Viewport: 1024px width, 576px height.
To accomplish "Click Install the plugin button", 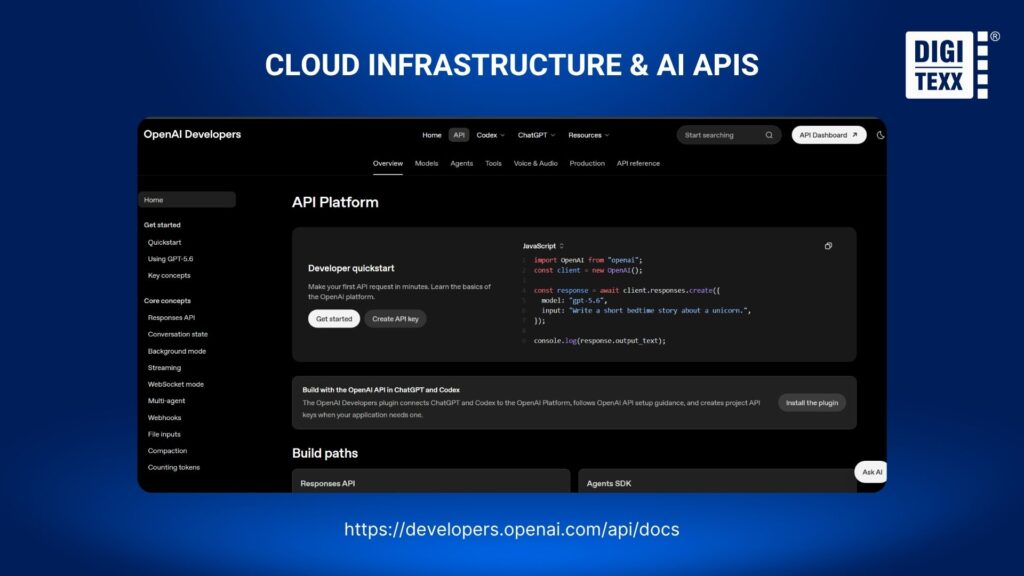I will click(x=812, y=403).
